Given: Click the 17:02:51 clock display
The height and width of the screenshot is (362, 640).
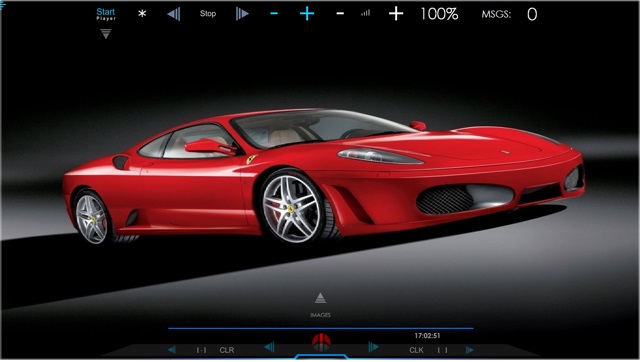Looking at the screenshot, I should pos(427,336).
